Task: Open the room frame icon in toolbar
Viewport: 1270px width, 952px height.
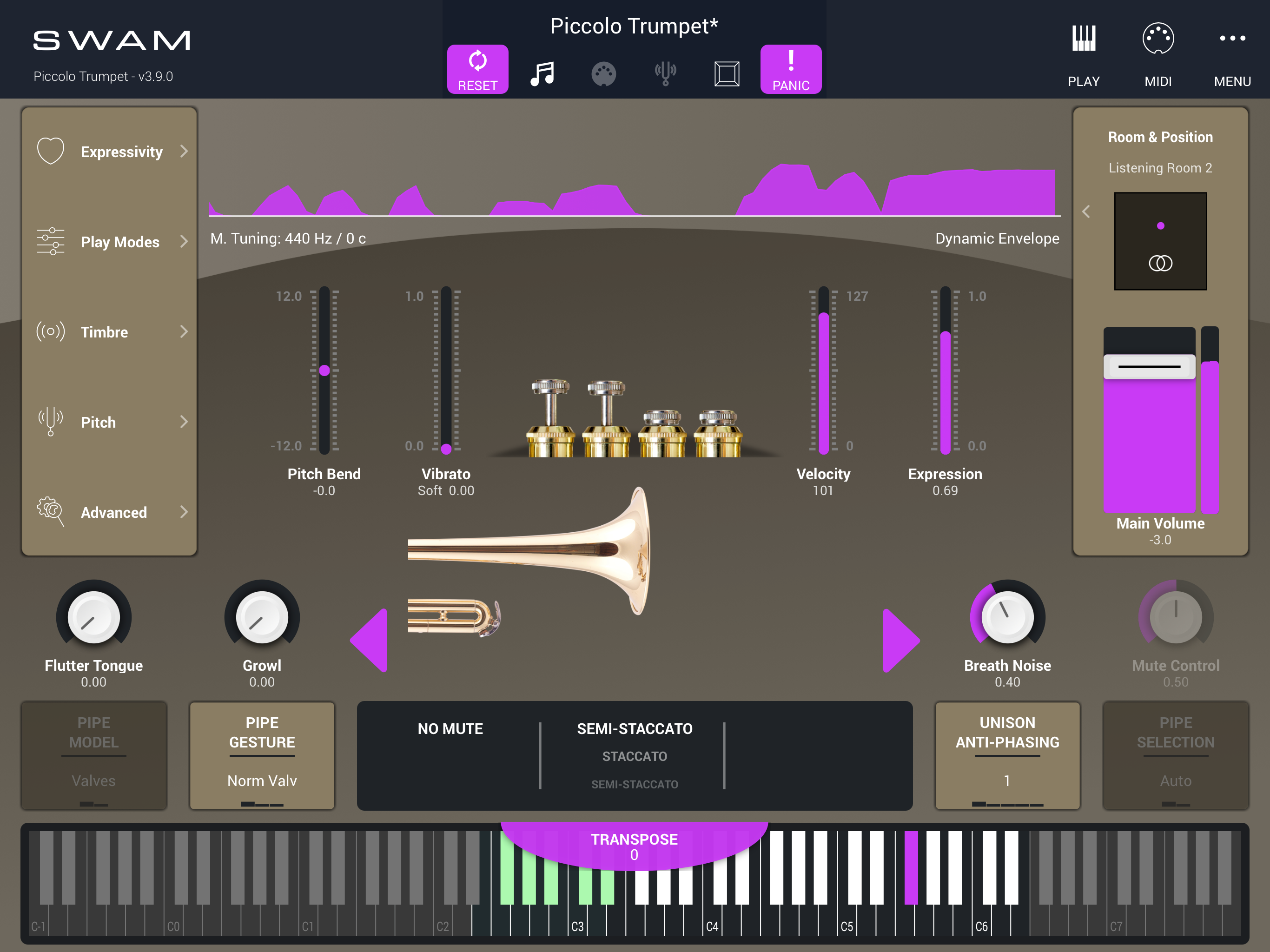Action: point(726,73)
